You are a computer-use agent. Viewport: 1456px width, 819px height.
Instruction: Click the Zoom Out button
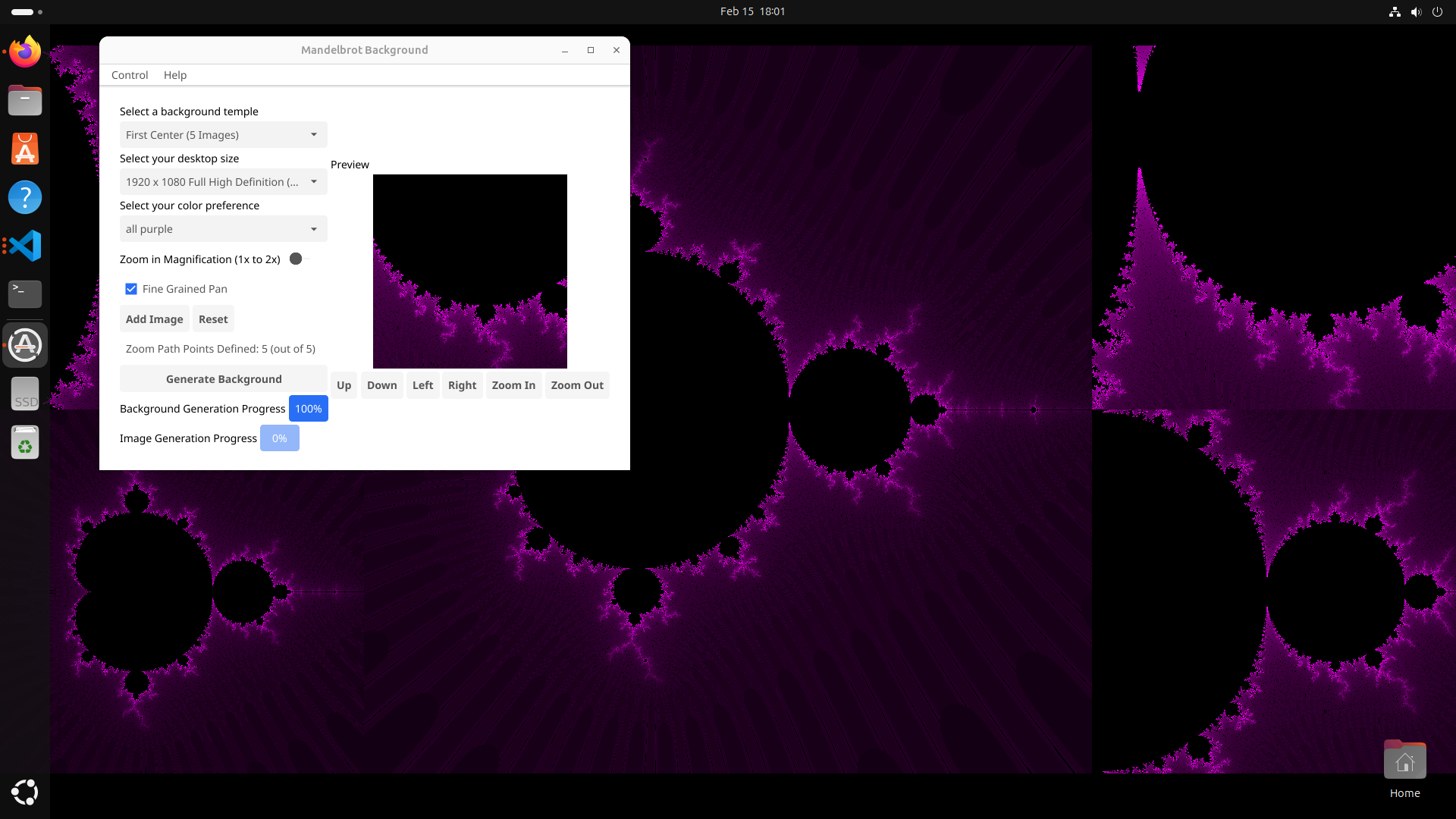[x=577, y=385]
